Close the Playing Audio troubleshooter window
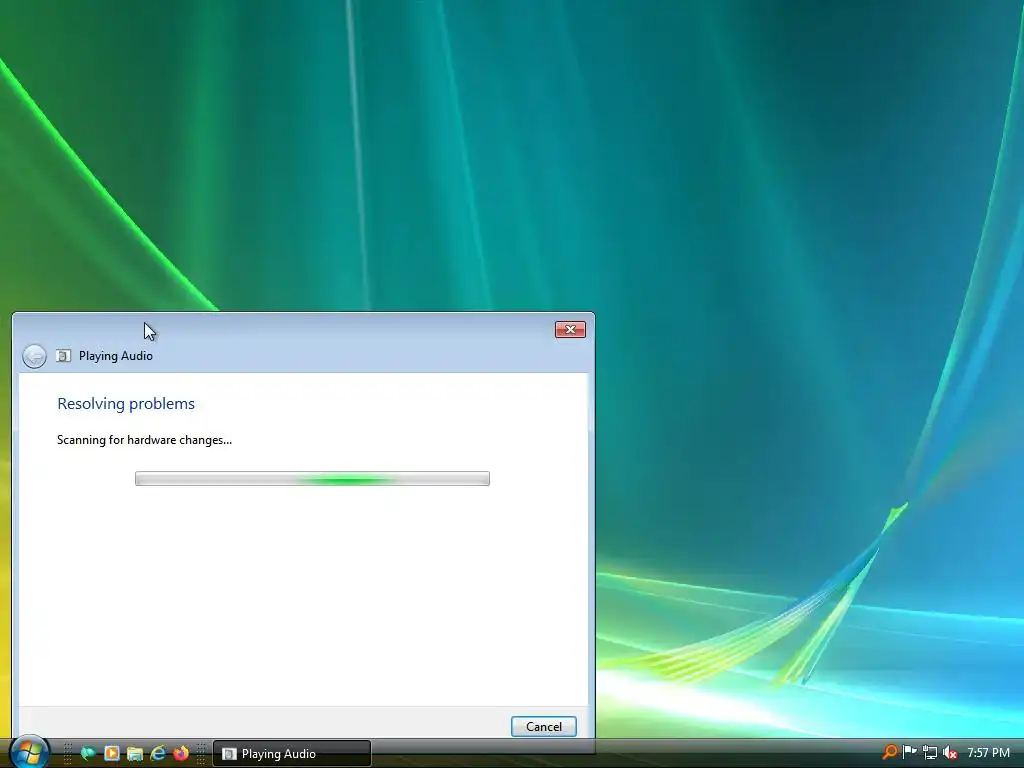This screenshot has width=1024, height=768. [570, 330]
